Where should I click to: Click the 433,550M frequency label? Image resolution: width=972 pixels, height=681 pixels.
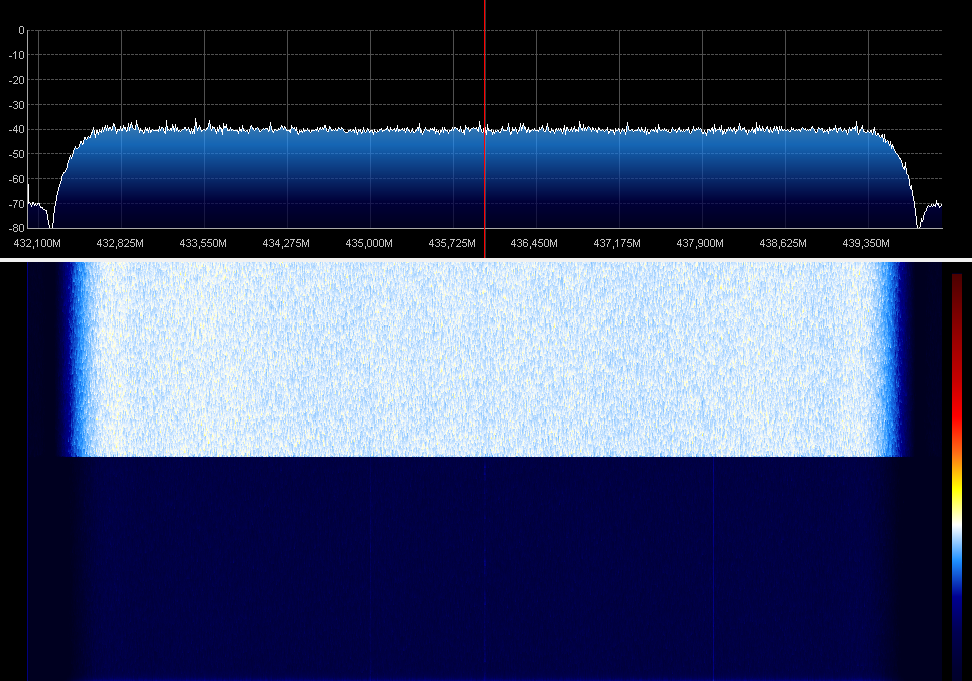(x=203, y=244)
